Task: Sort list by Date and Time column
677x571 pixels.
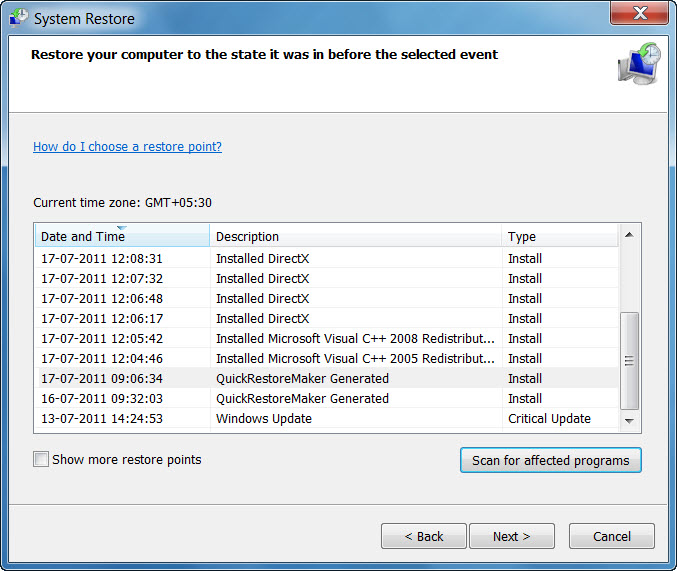Action: [x=122, y=237]
